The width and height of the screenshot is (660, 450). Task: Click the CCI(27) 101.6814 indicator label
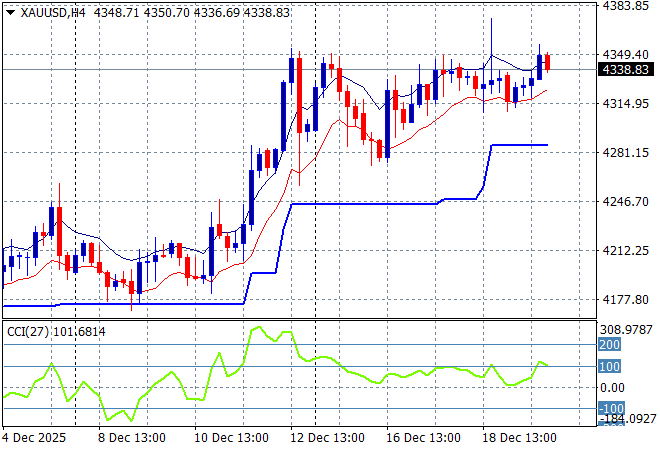click(56, 332)
